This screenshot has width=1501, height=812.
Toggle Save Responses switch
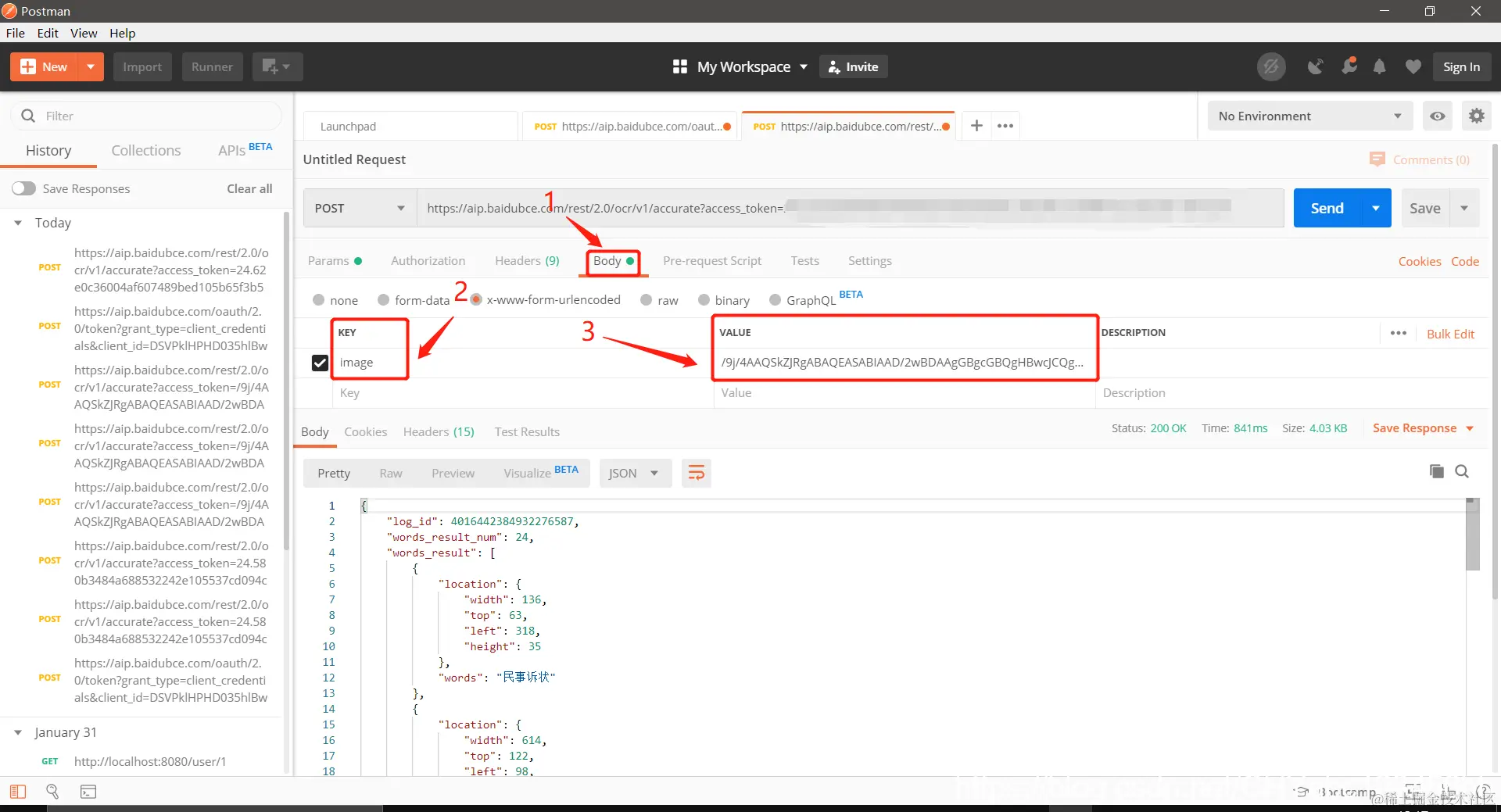point(23,188)
